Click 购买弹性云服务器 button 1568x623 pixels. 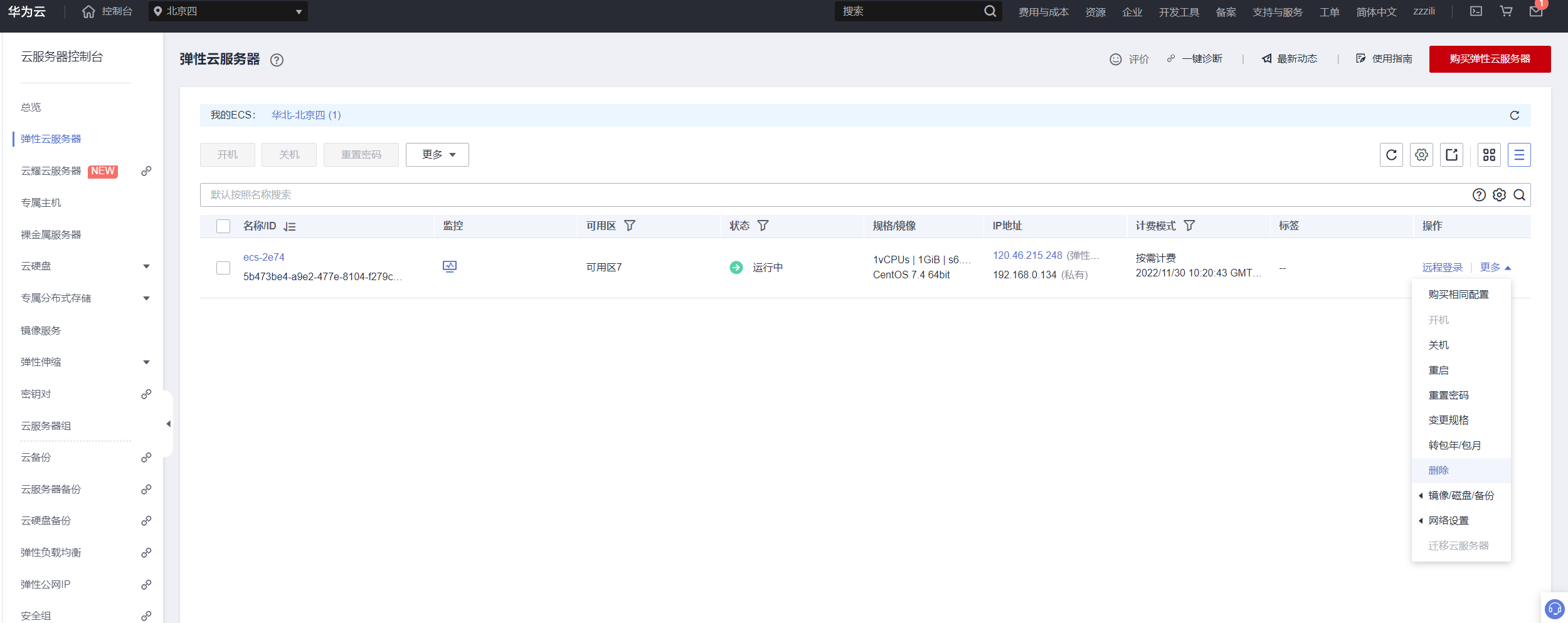tap(1490, 59)
